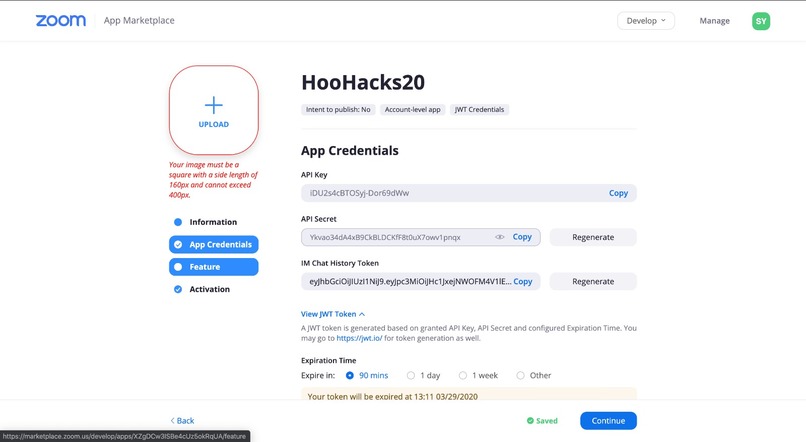The image size is (806, 442).
Task: Select the Other expiration option
Action: tap(520, 376)
